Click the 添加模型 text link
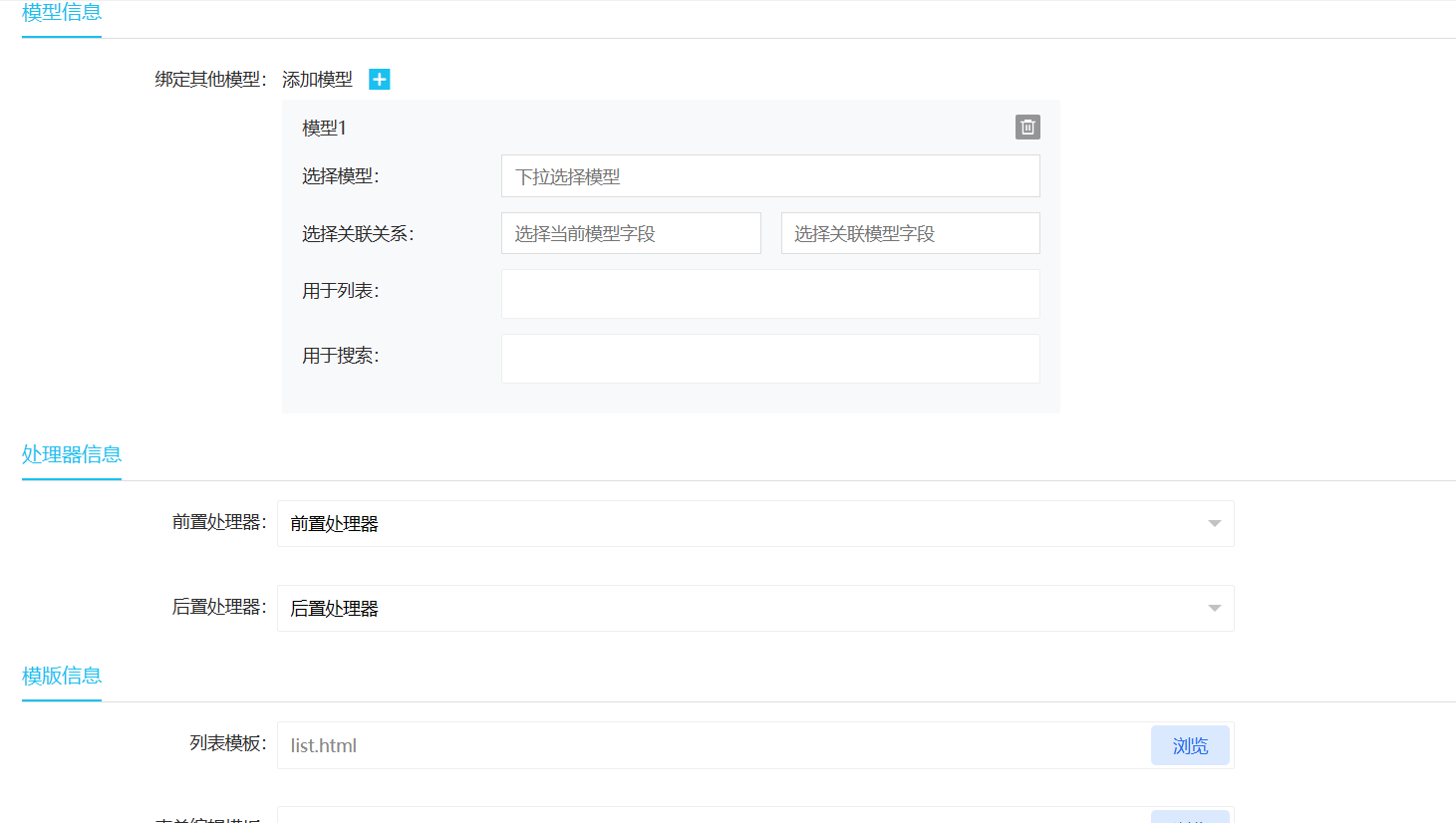1456x823 pixels. (x=317, y=80)
